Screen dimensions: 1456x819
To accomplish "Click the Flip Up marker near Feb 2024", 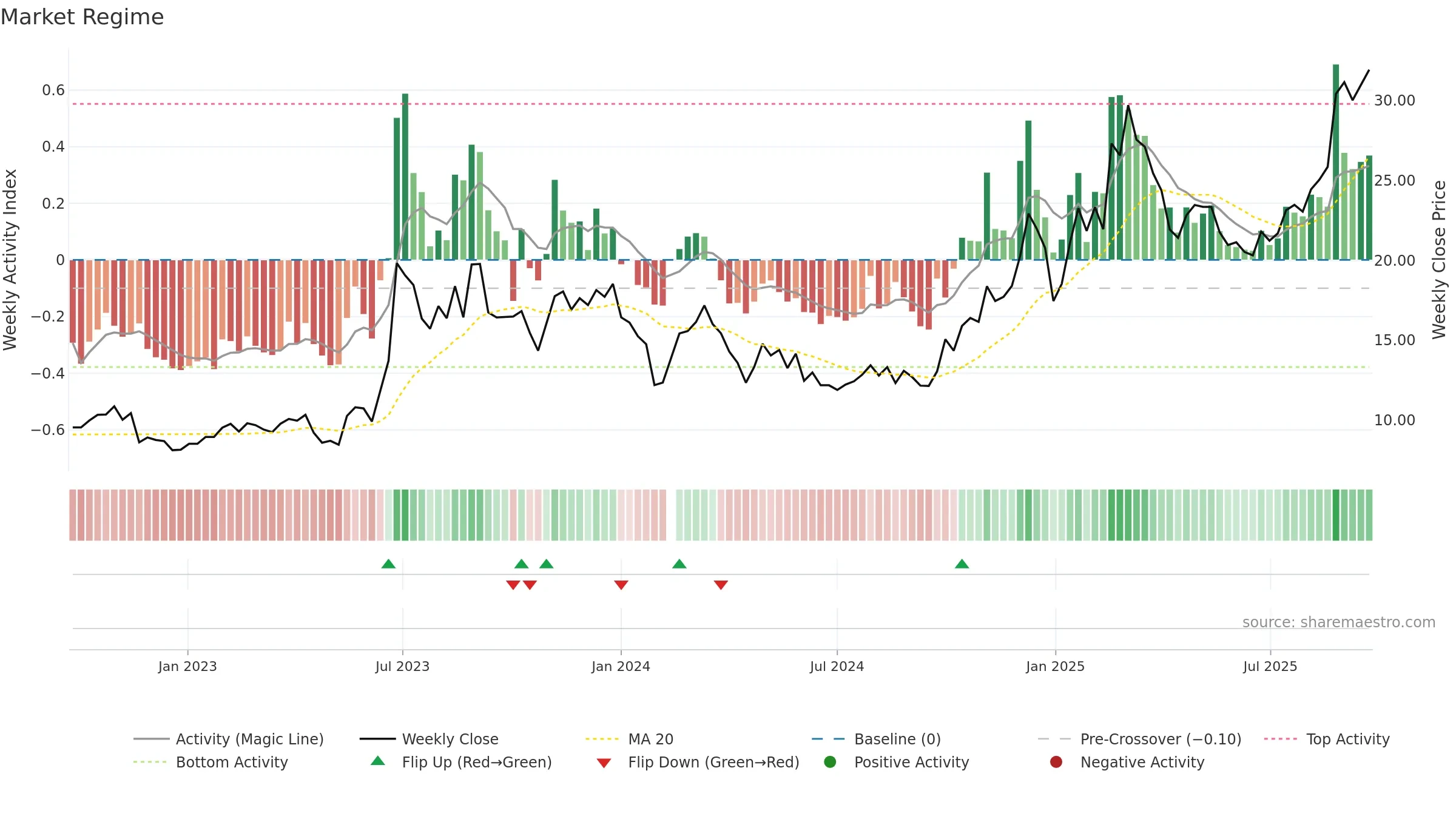I will (679, 564).
